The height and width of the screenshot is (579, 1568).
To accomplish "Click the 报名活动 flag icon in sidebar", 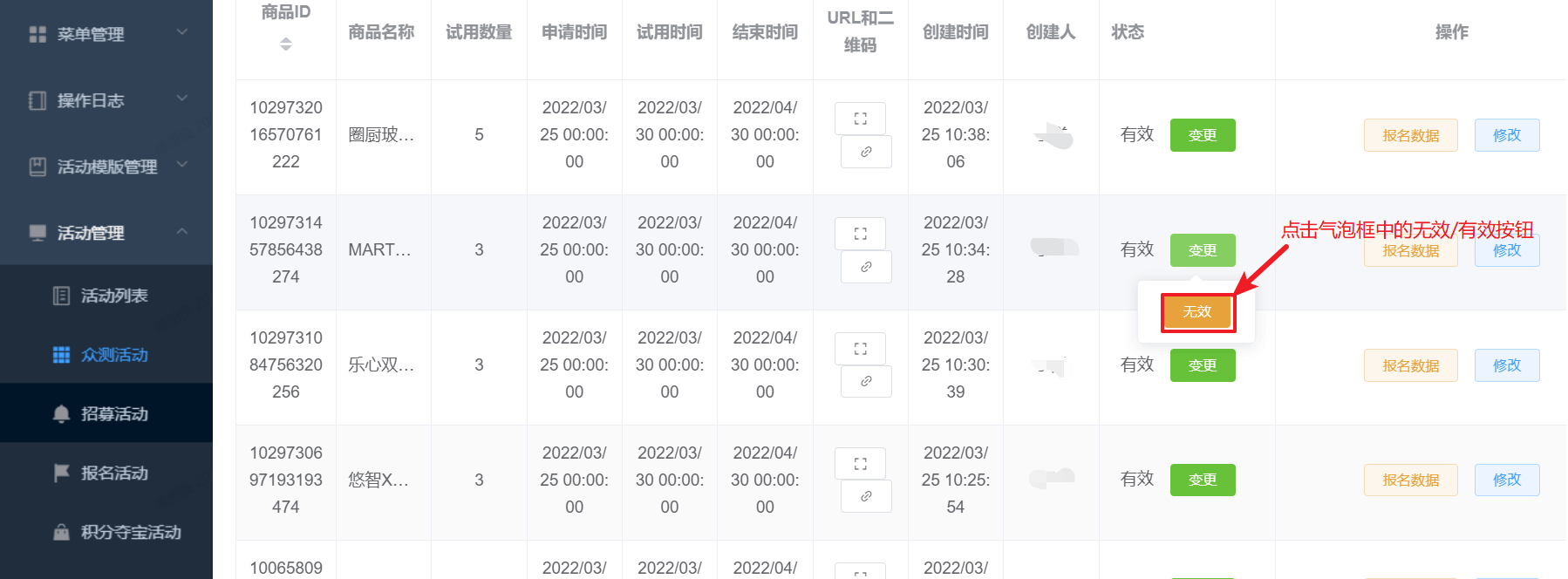I will [61, 473].
